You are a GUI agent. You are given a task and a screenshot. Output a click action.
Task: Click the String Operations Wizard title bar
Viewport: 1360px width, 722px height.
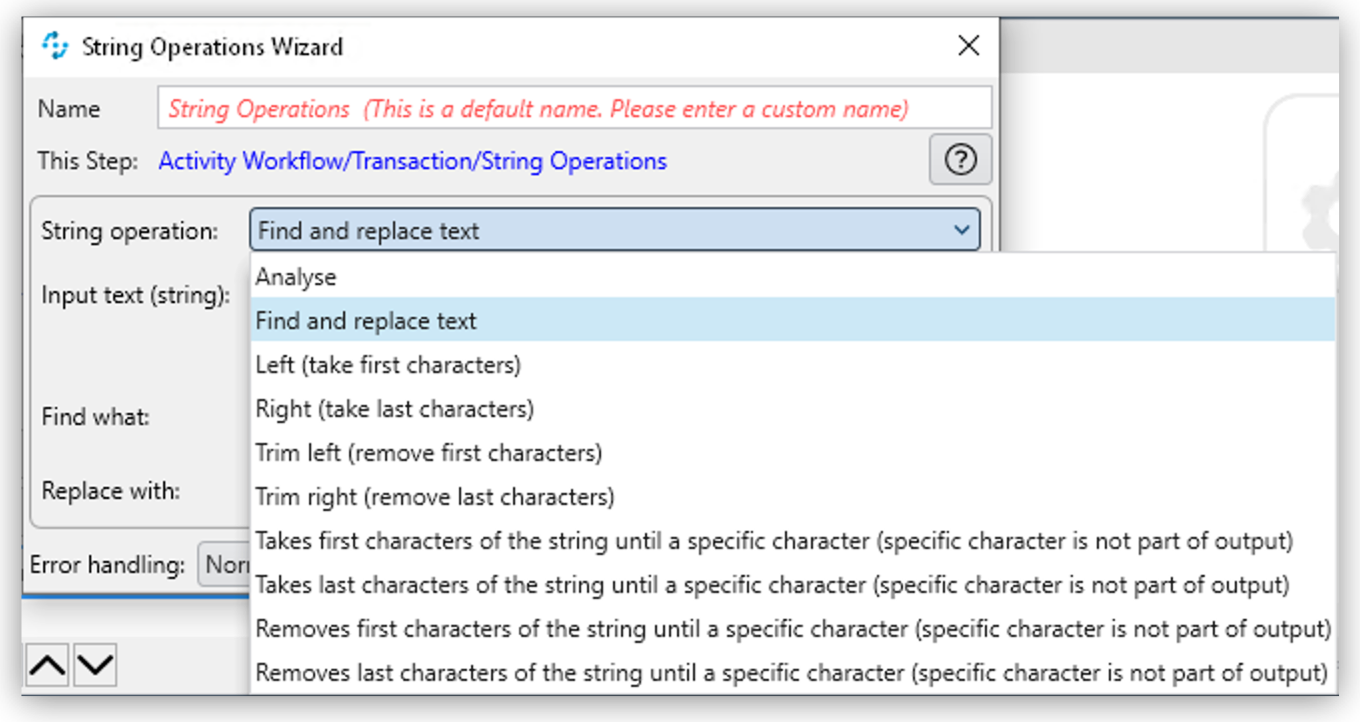(x=600, y=46)
